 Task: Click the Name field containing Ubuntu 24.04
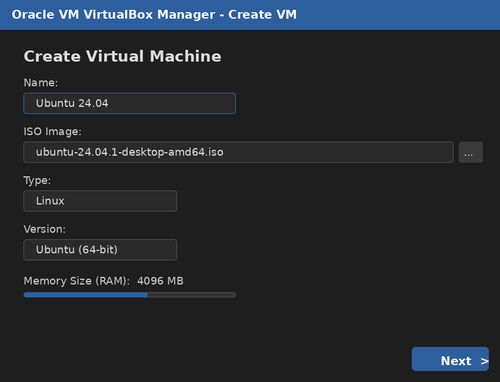click(x=130, y=103)
